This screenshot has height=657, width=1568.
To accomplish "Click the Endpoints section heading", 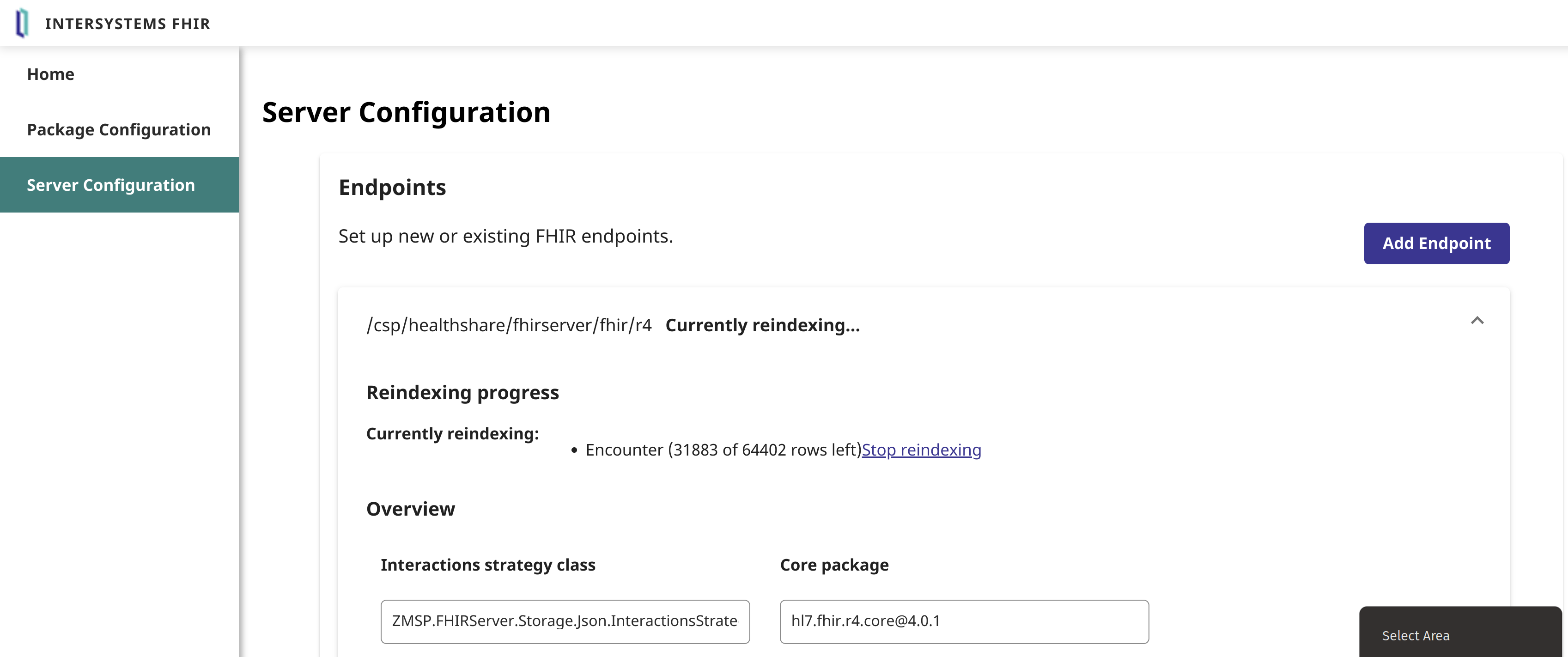I will (x=392, y=188).
